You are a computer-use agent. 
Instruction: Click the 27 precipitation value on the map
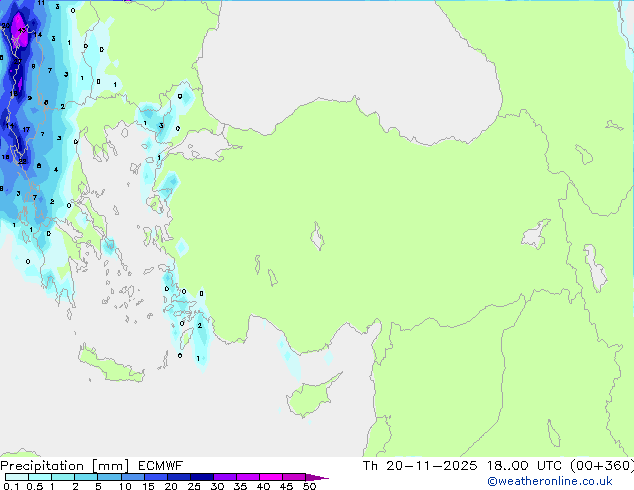17,61
